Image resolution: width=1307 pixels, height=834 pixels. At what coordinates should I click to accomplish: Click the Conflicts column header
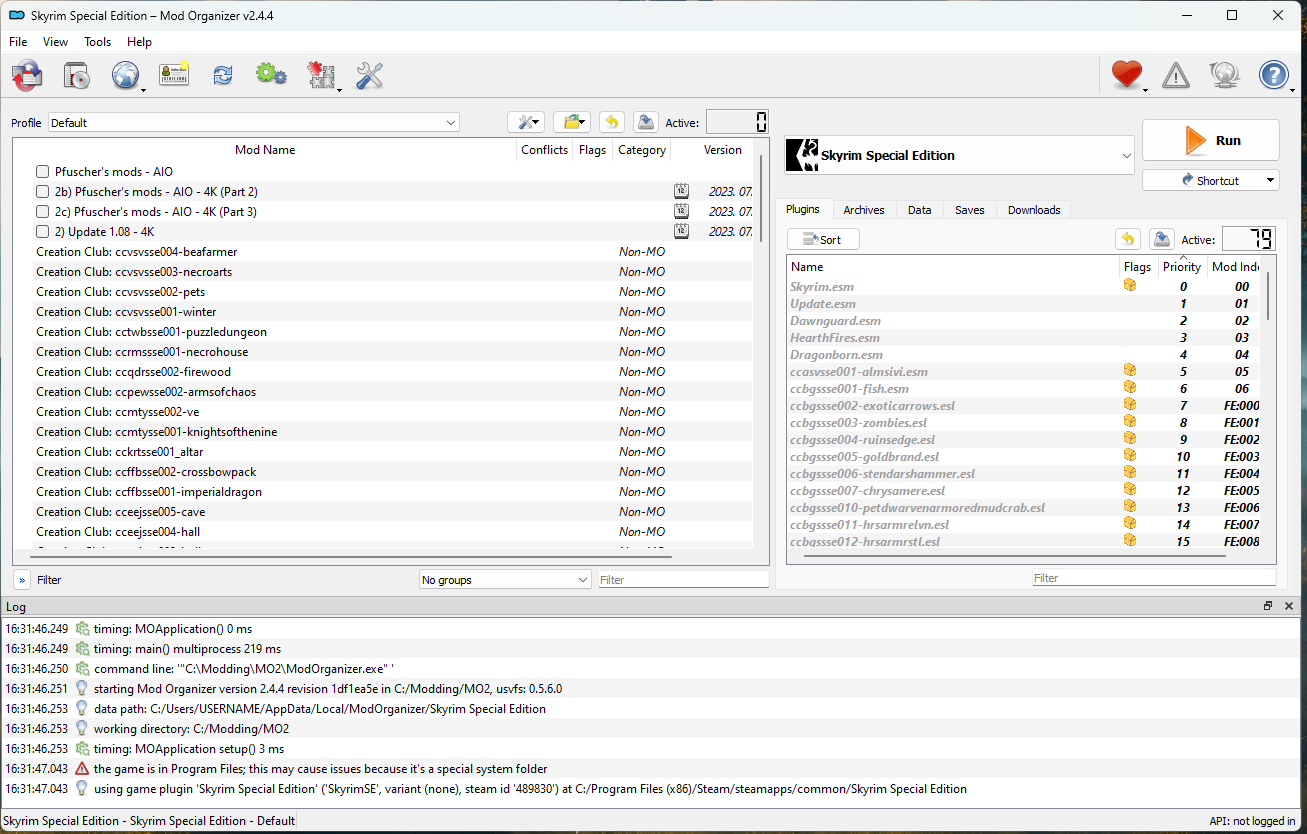(545, 150)
